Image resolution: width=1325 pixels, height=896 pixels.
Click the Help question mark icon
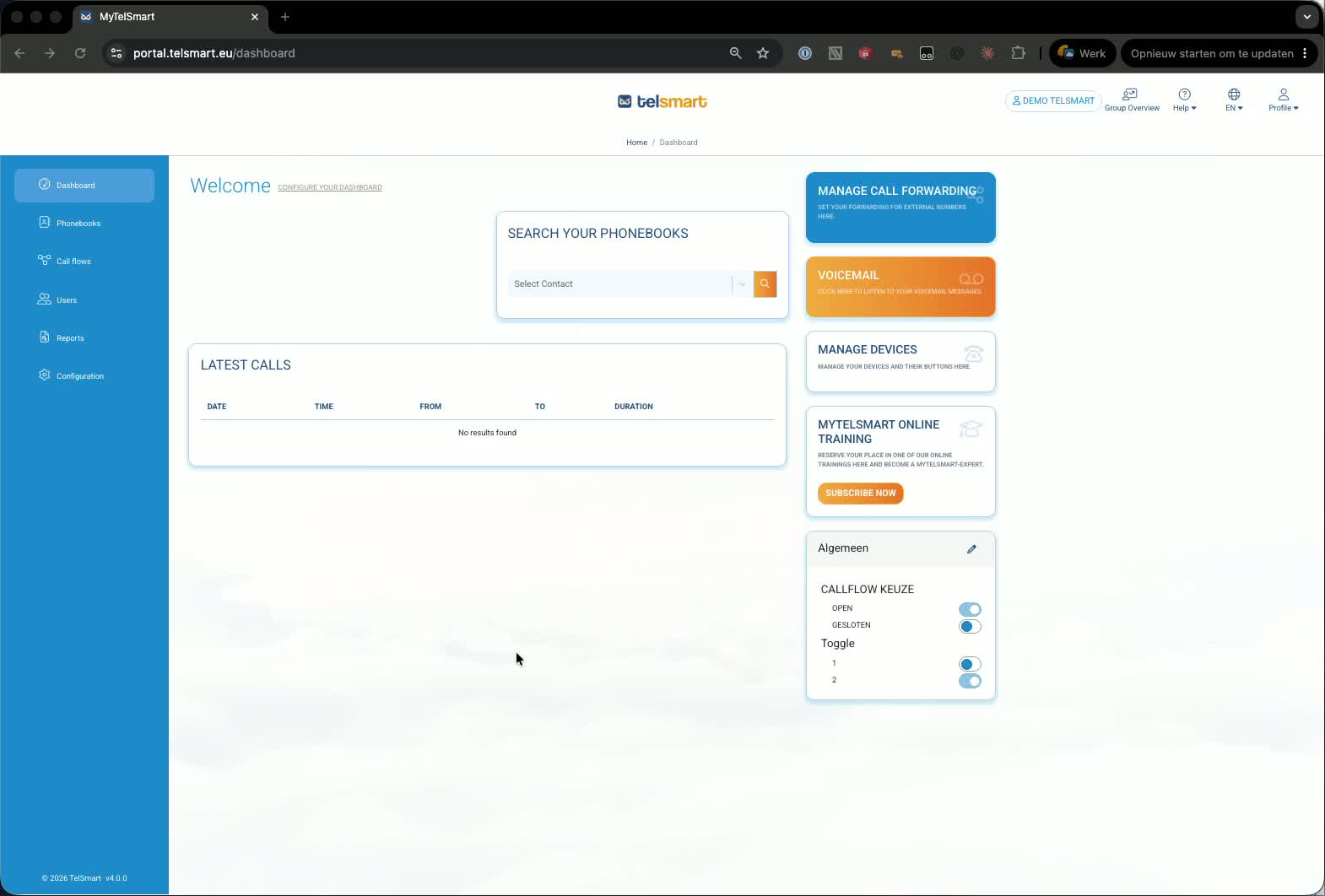[x=1185, y=94]
